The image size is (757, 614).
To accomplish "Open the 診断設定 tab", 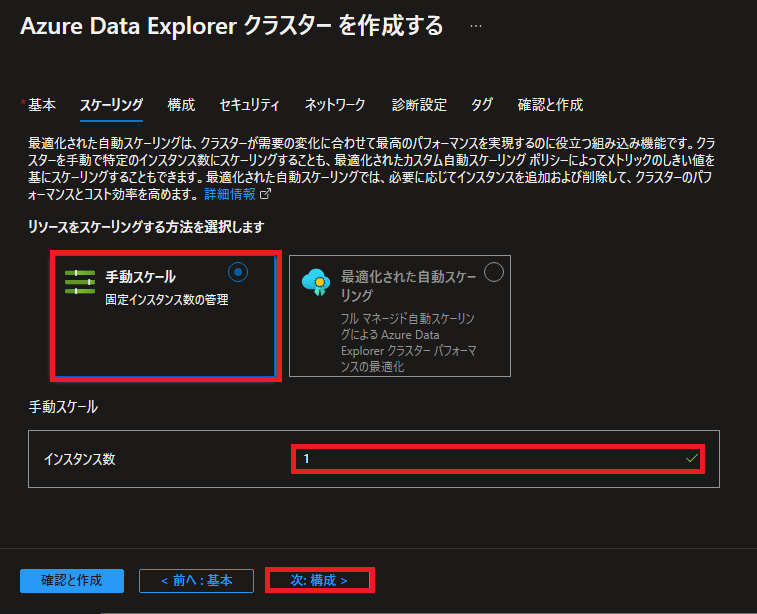I will [419, 105].
